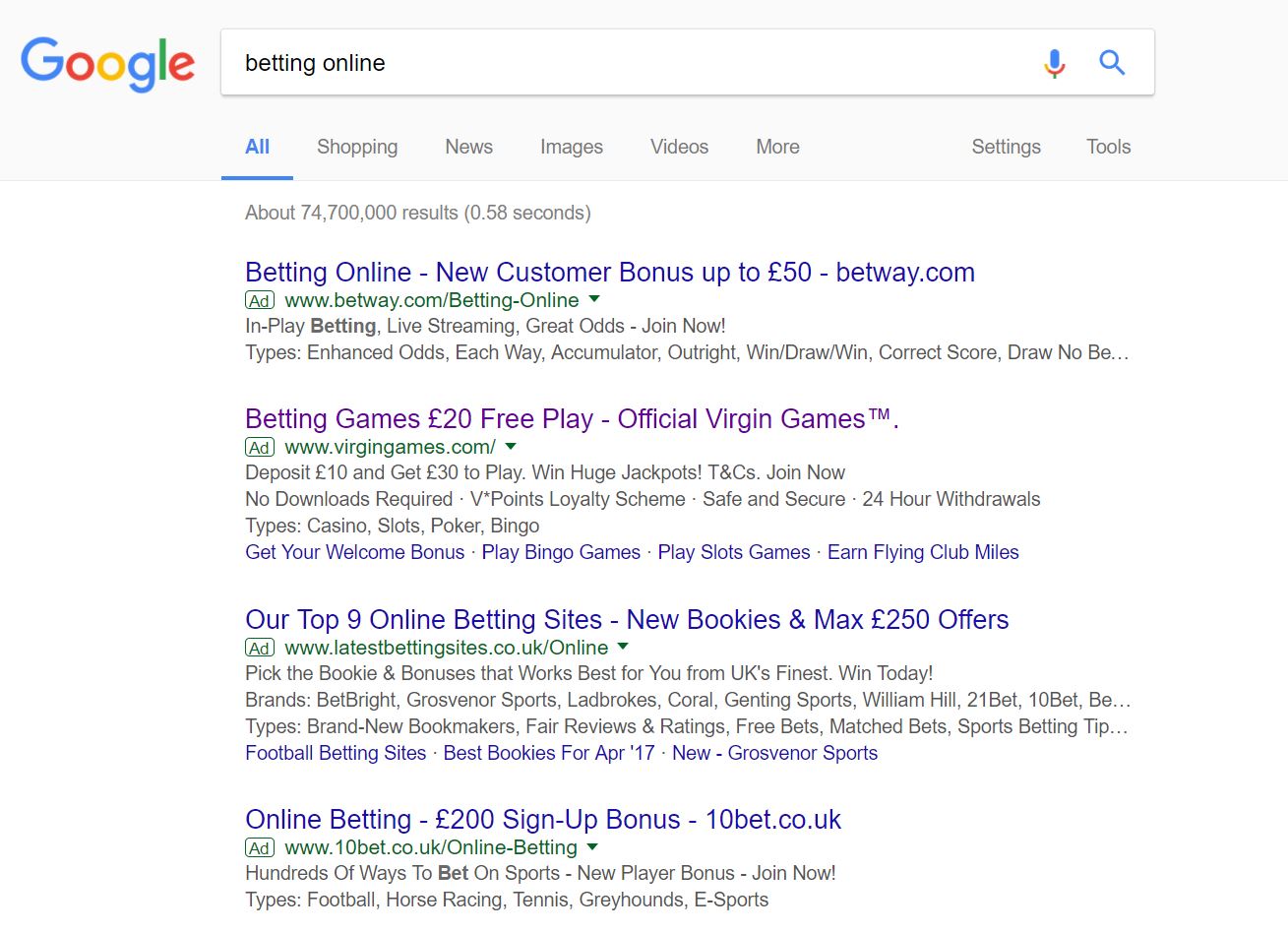Switch to the News tab
The height and width of the screenshot is (933, 1288).
click(x=468, y=147)
